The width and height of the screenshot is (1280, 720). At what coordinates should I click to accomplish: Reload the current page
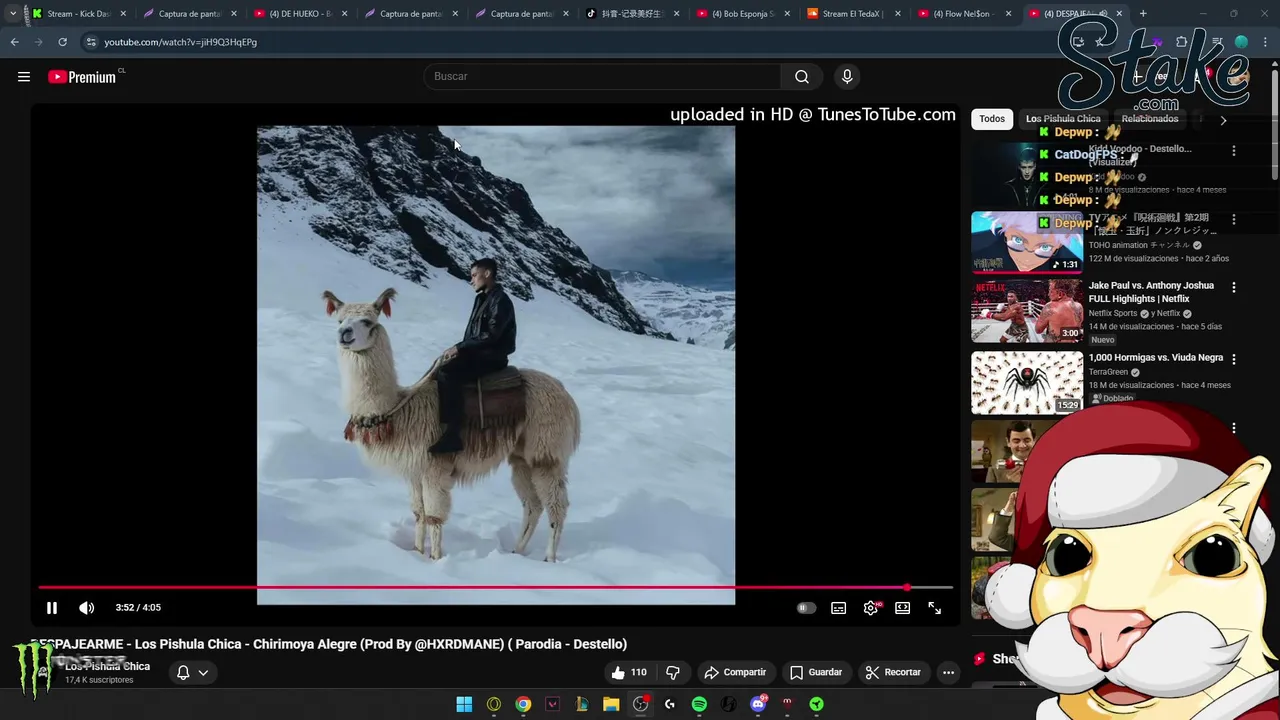click(x=62, y=42)
